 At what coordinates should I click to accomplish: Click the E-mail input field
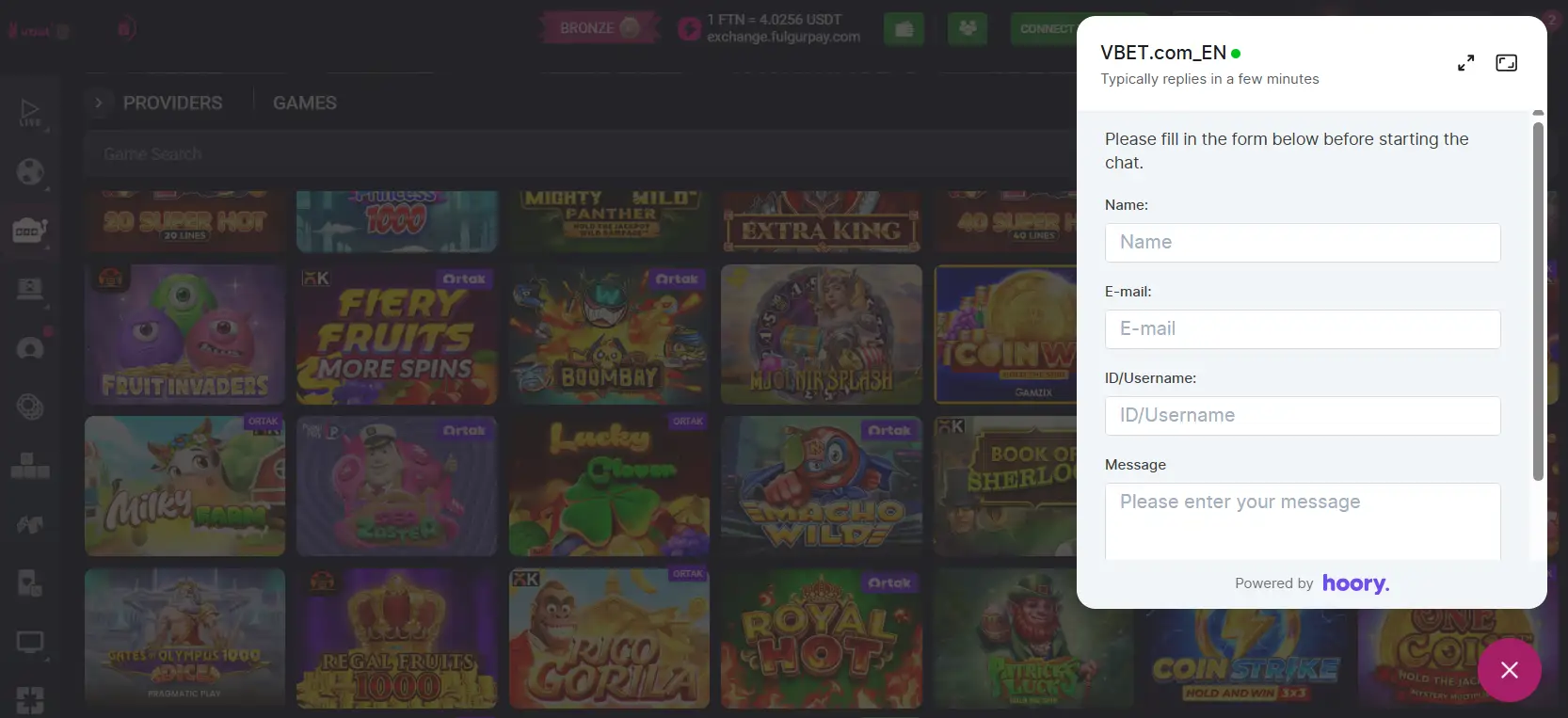point(1303,329)
